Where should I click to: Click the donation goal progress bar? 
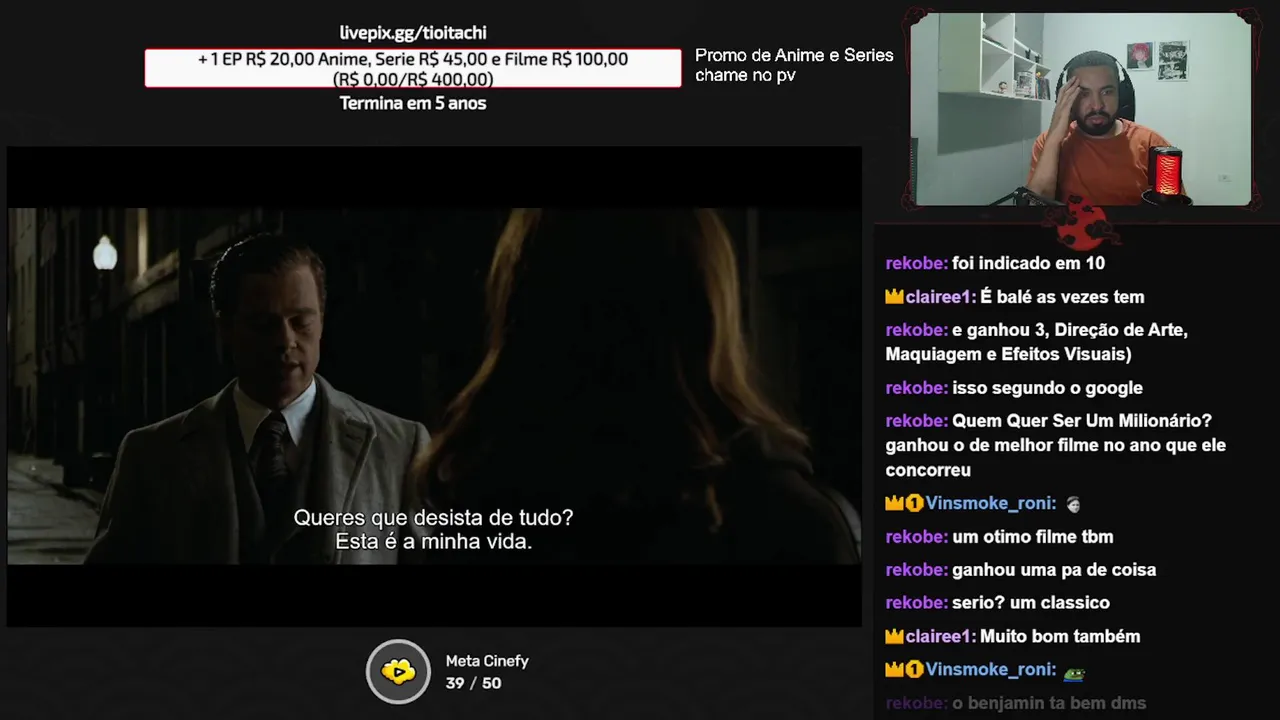[413, 68]
